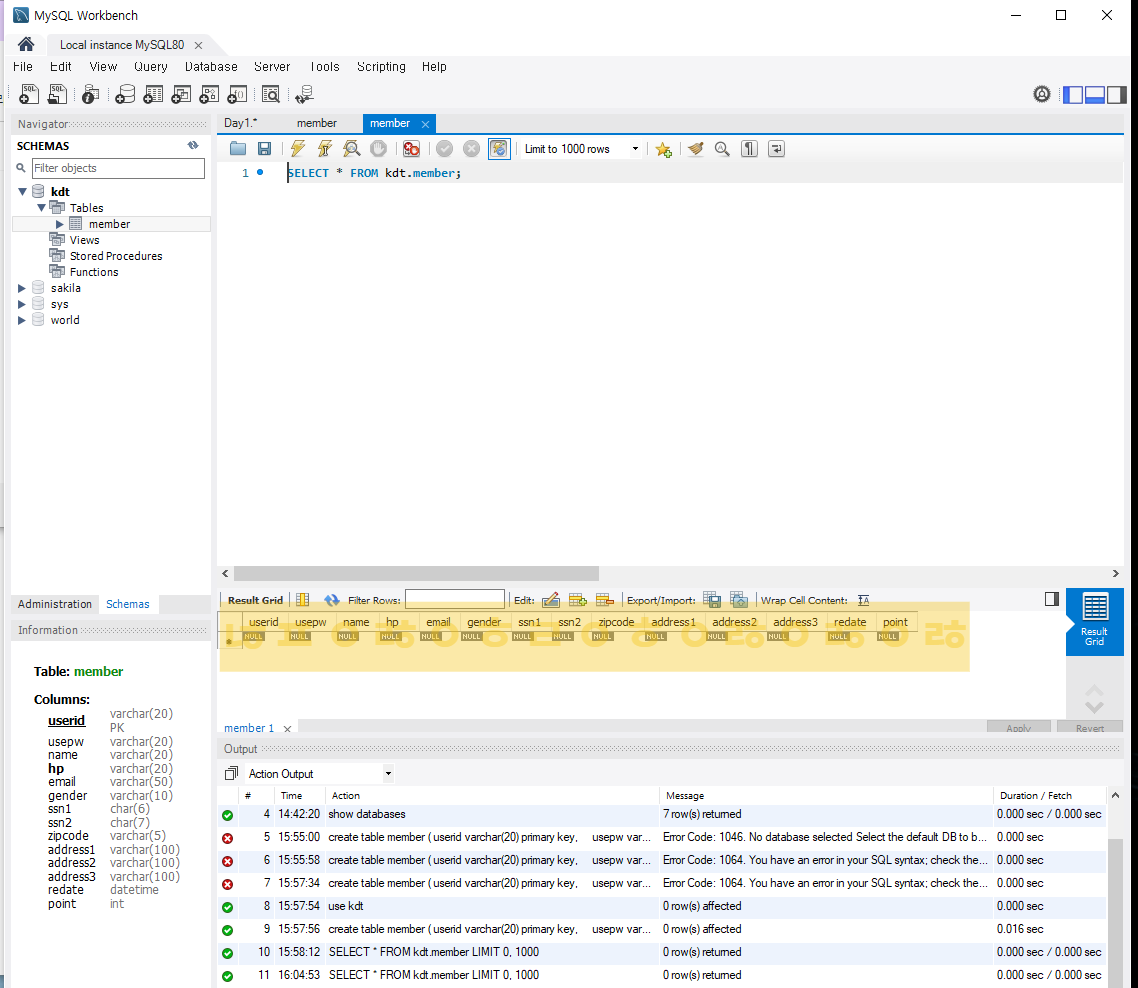The height and width of the screenshot is (988, 1138).
Task: Open the Action Output dropdown
Action: [x=388, y=774]
